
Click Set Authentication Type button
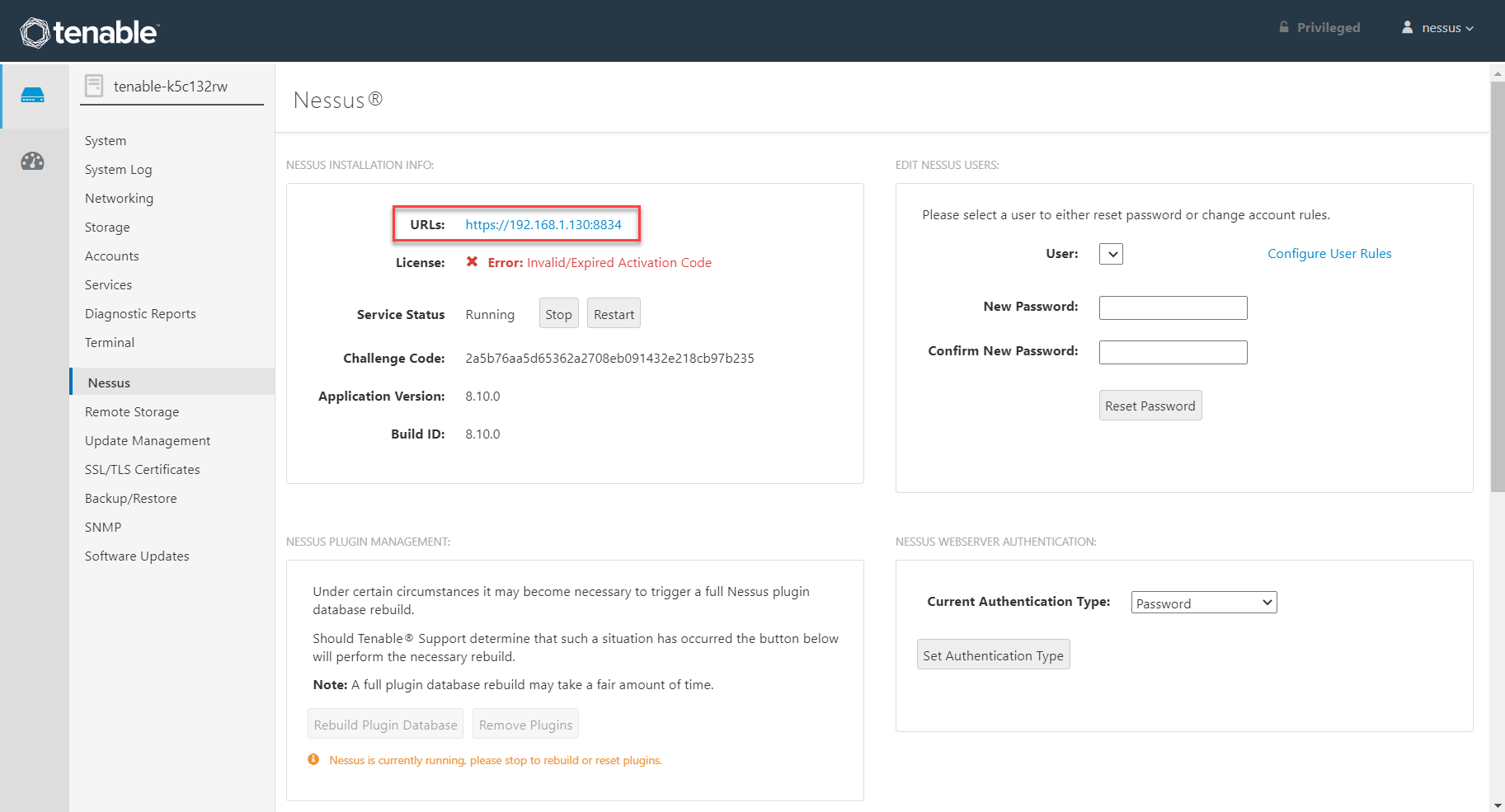[993, 655]
